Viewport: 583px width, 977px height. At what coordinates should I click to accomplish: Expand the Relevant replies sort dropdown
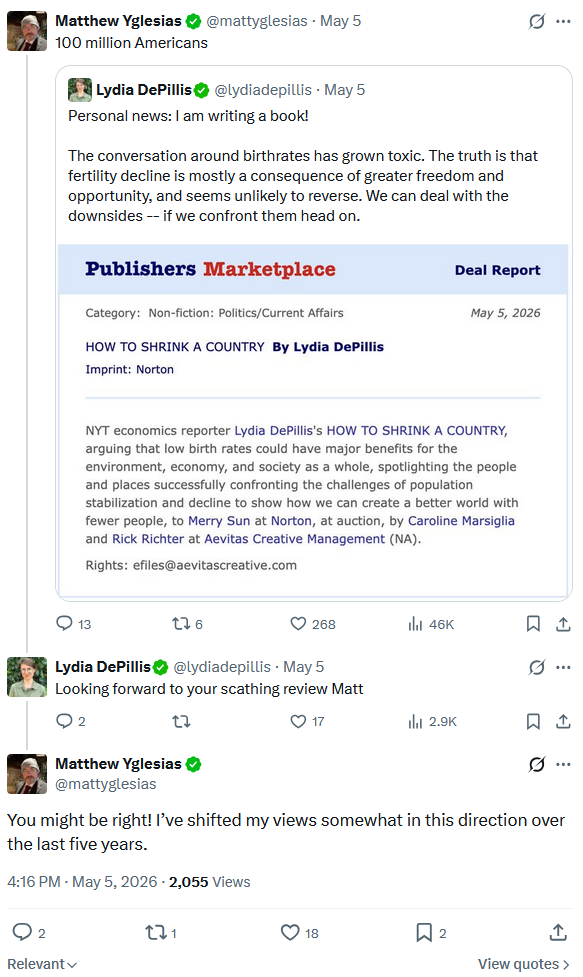click(x=42, y=964)
